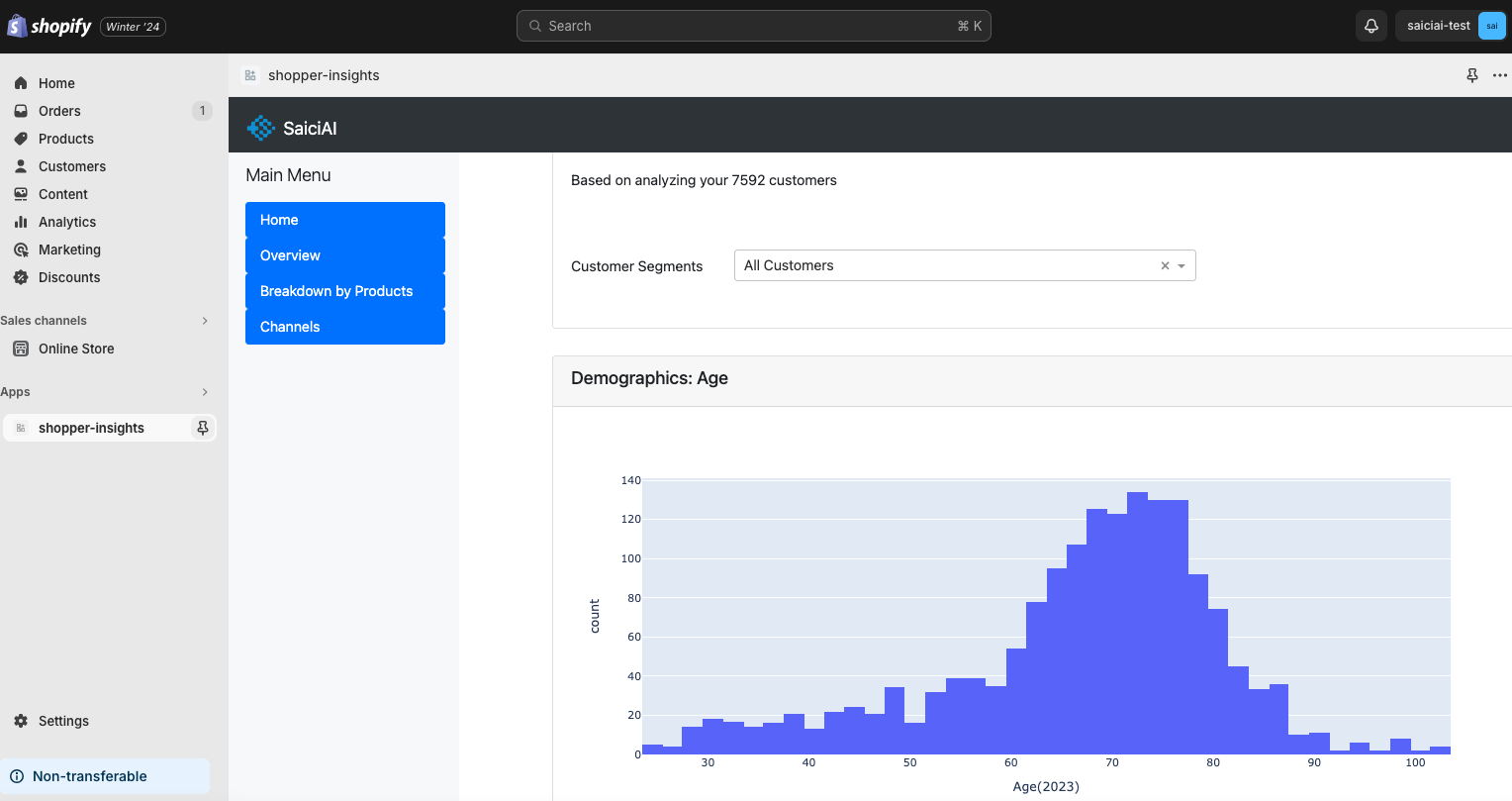Click the shopper-insights header title
The height and width of the screenshot is (801, 1512).
[x=324, y=75]
